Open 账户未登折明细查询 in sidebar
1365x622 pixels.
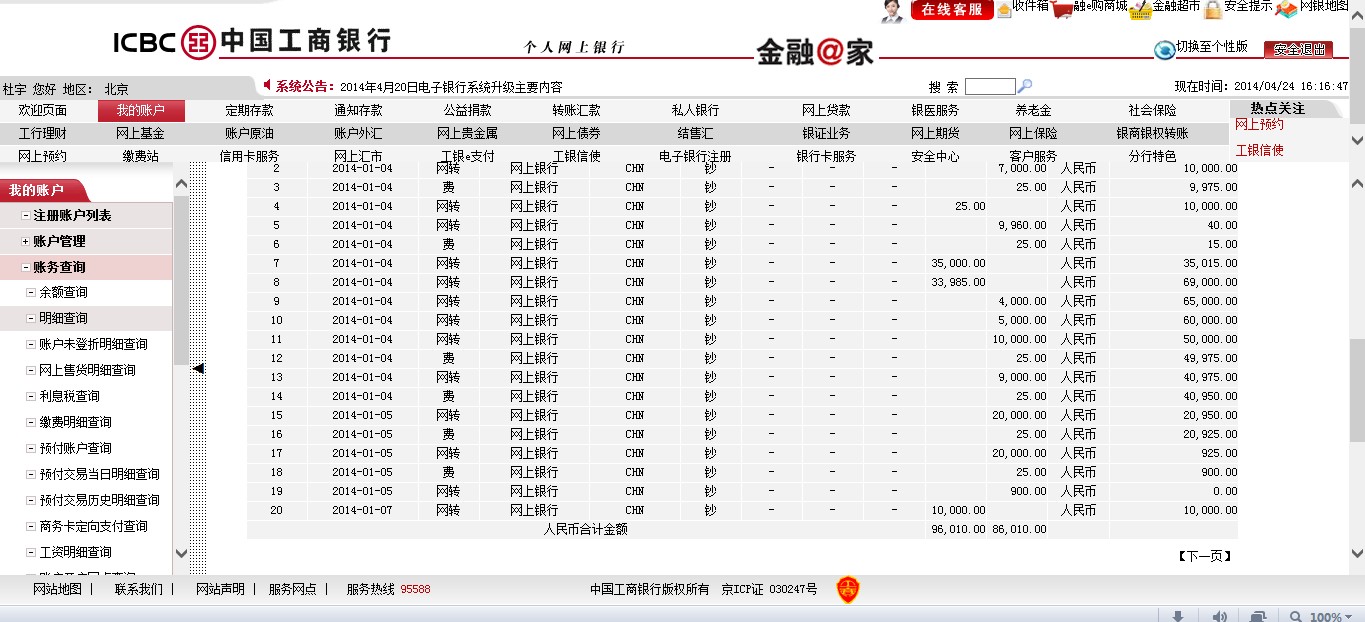pyautogui.click(x=93, y=345)
